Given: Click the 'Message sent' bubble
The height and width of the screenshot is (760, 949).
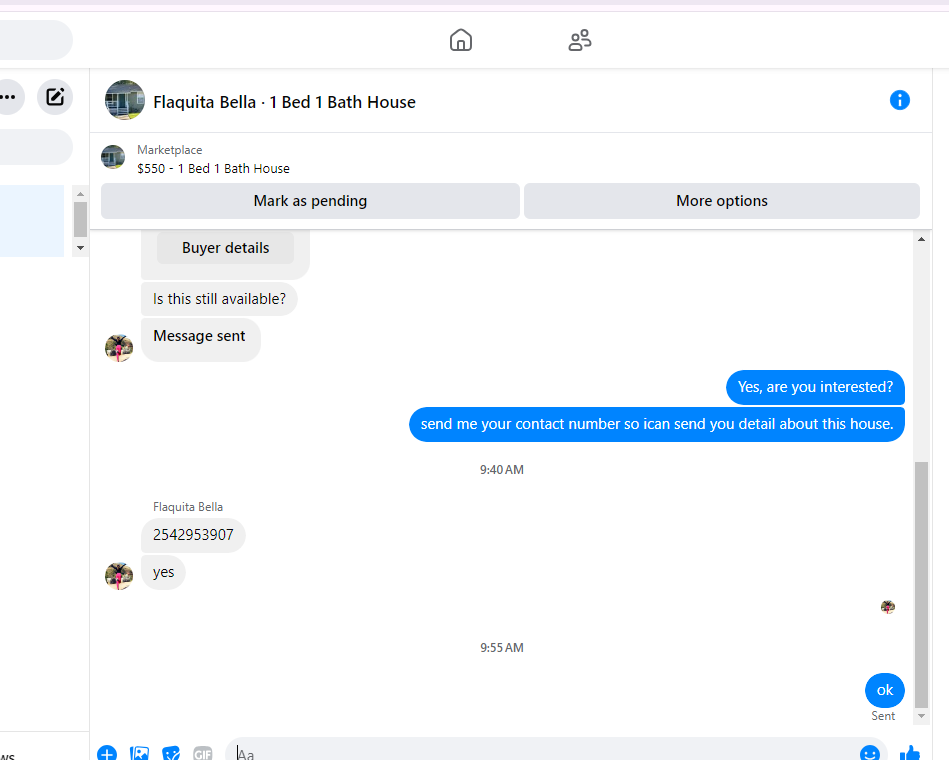Looking at the screenshot, I should pyautogui.click(x=200, y=339).
